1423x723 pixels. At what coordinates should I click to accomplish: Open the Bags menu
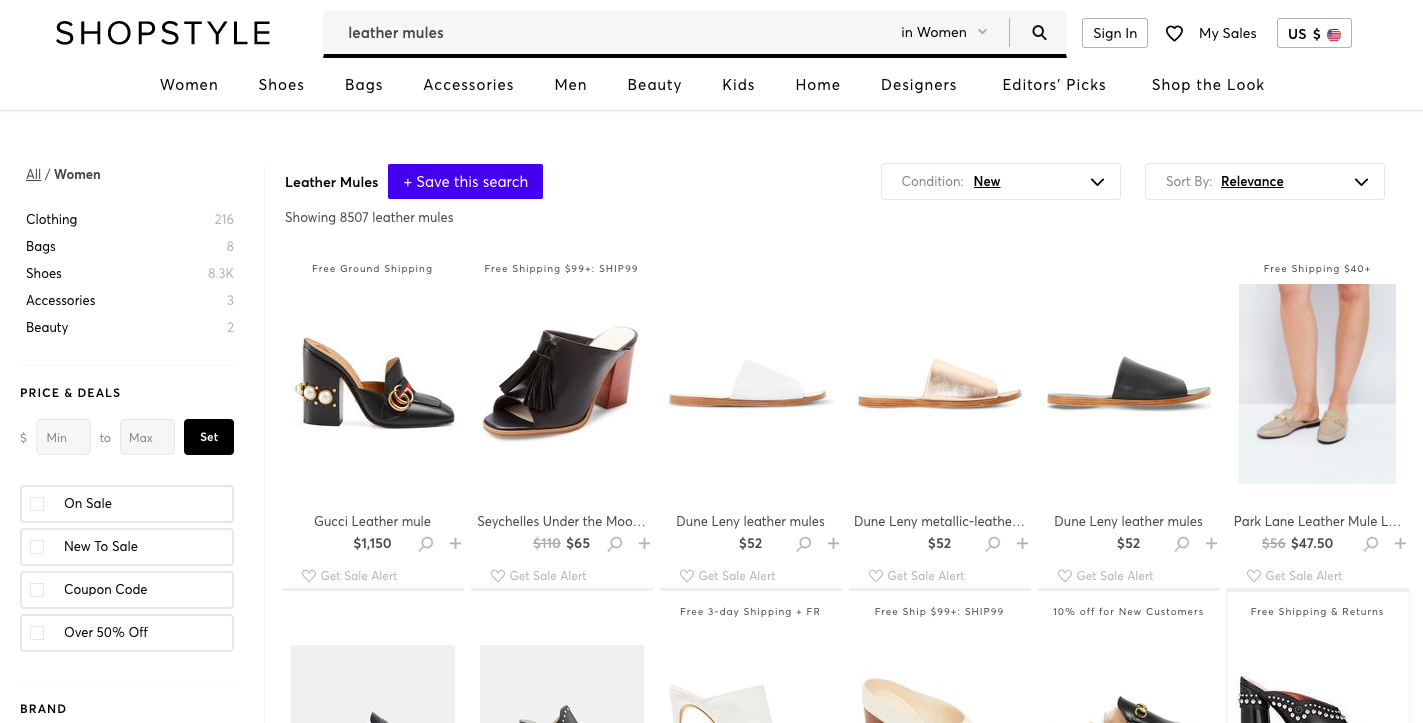pyautogui.click(x=364, y=85)
